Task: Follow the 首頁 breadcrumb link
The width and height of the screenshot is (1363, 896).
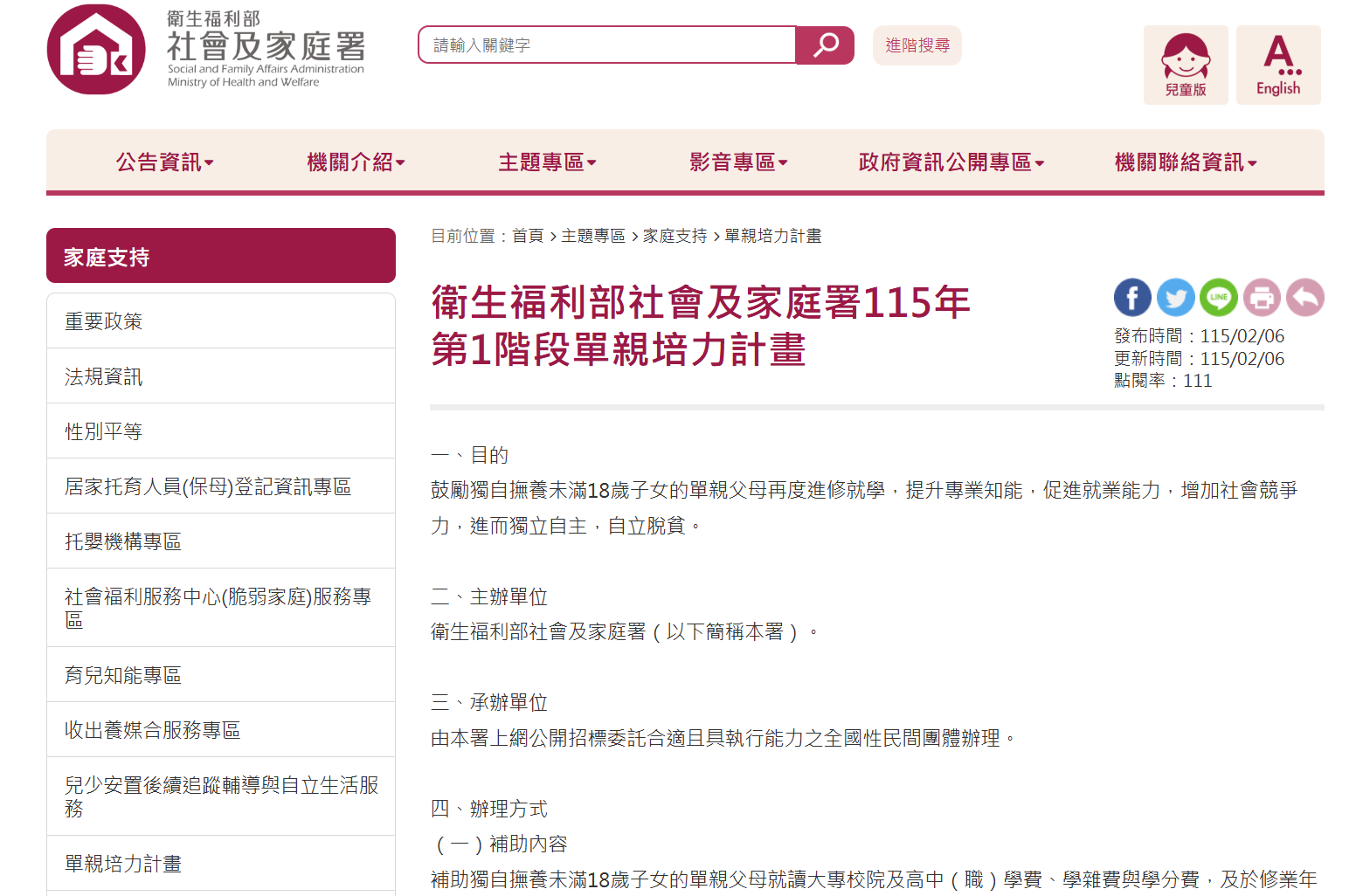Action: pyautogui.click(x=528, y=236)
